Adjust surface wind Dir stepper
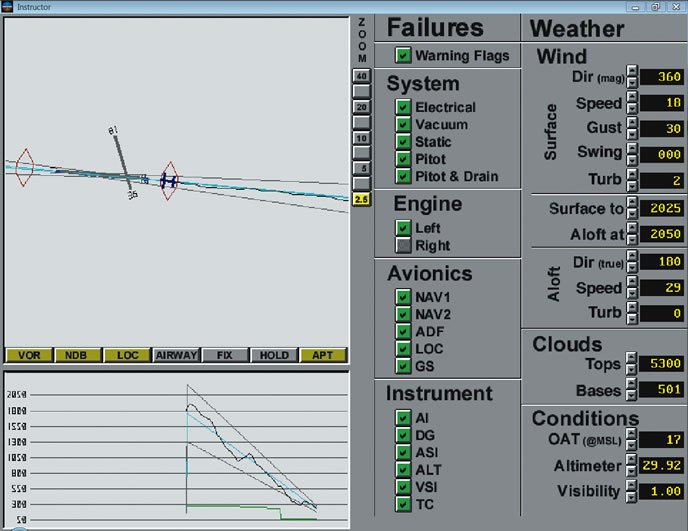 click(631, 77)
